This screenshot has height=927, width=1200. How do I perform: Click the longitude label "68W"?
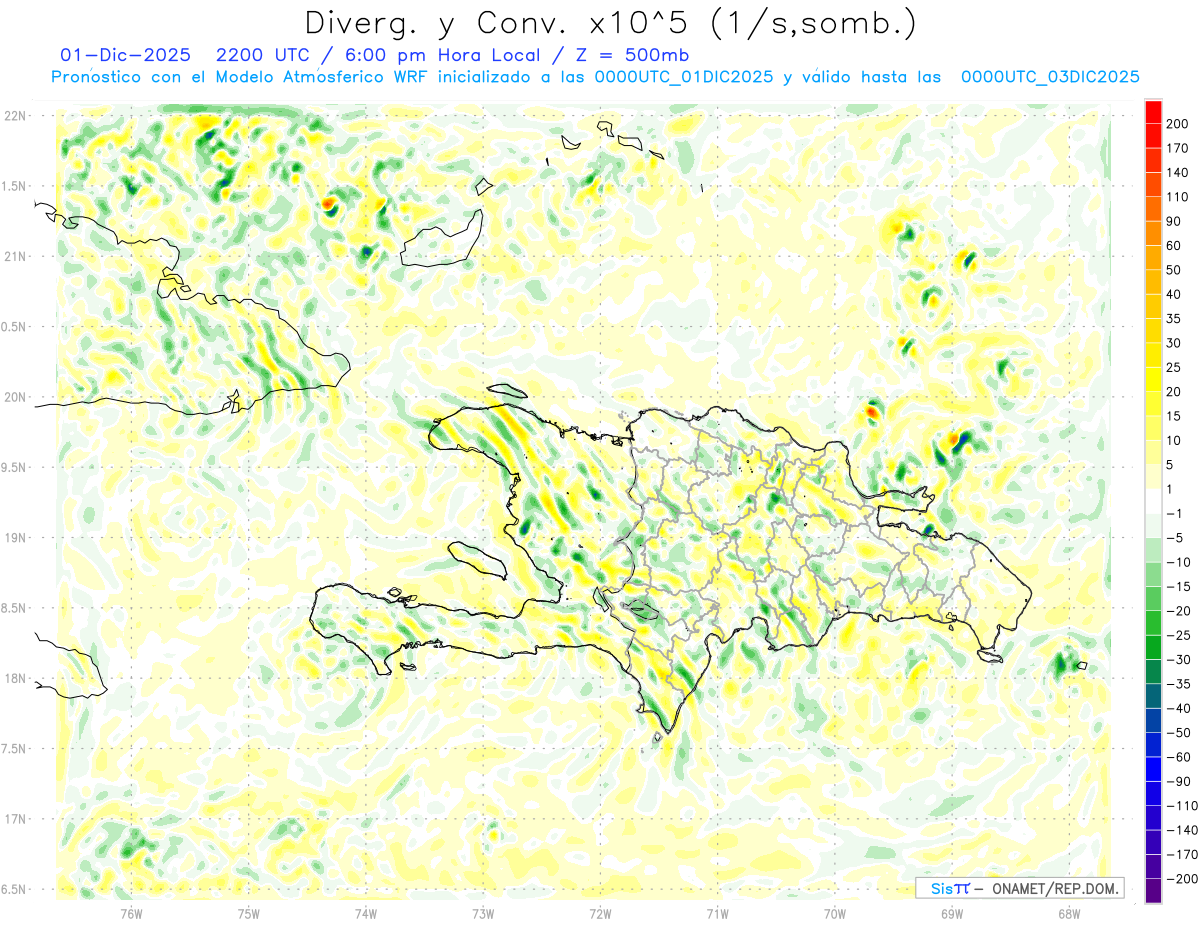click(x=1068, y=912)
